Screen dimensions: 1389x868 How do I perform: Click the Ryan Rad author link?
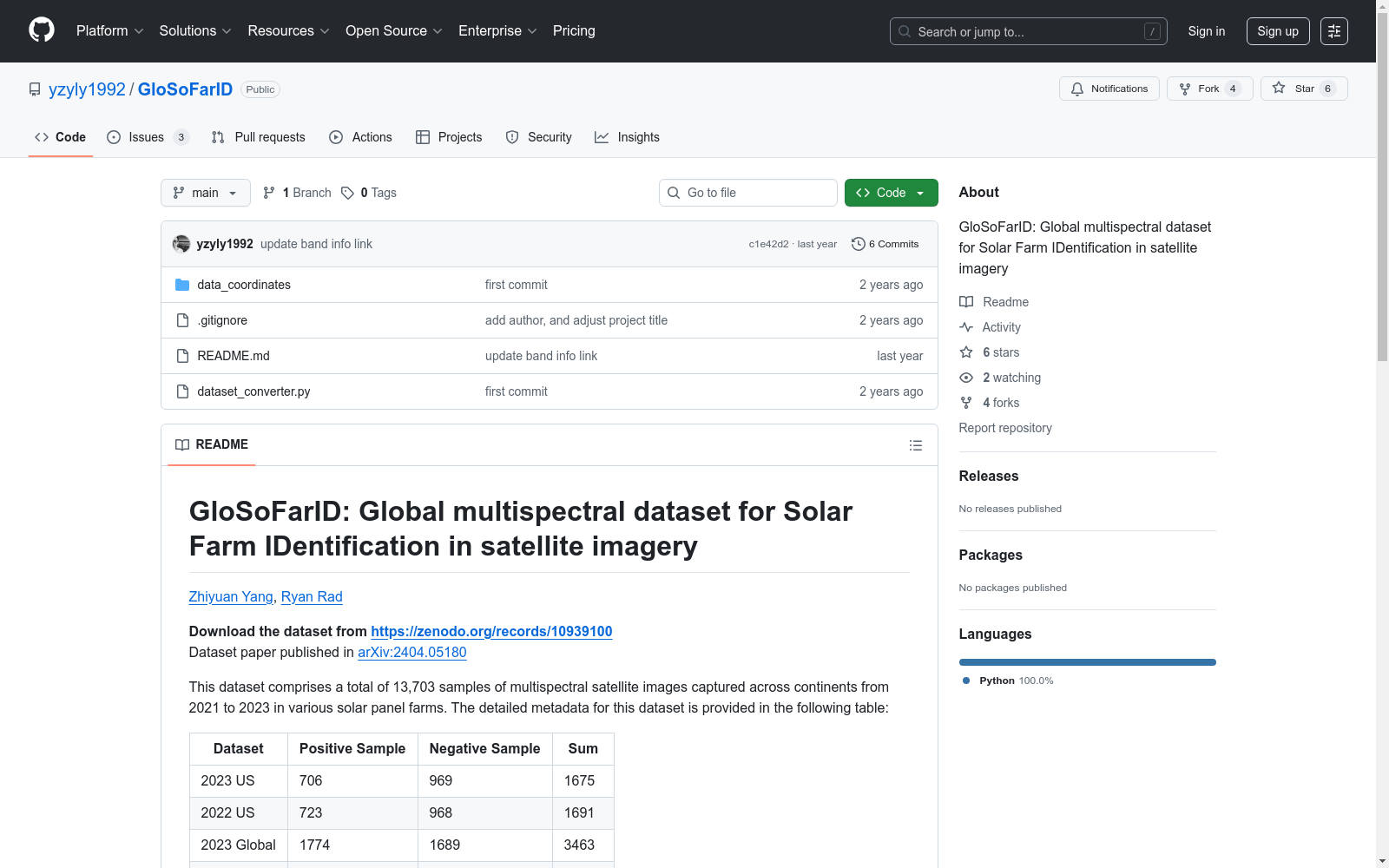pos(312,596)
